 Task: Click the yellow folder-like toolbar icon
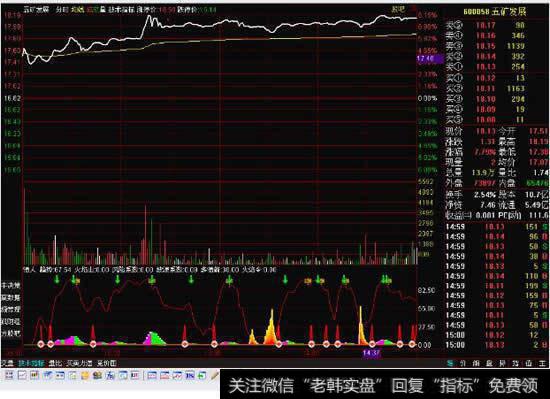pyautogui.click(x=85, y=376)
